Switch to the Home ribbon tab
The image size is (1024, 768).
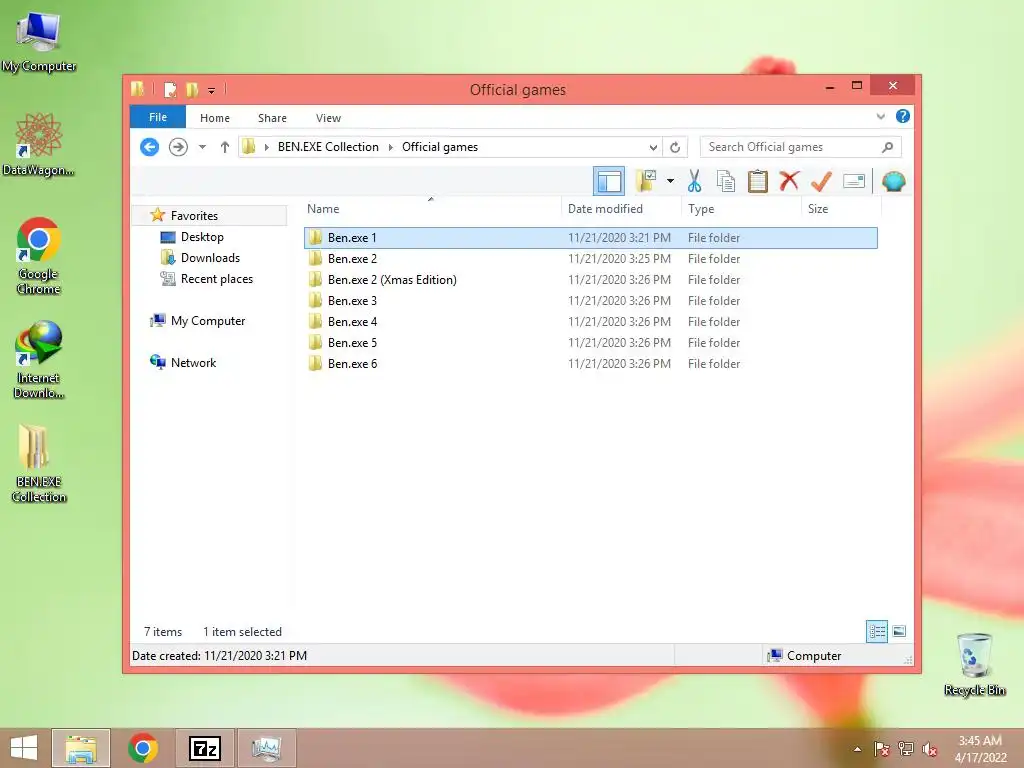tap(215, 118)
